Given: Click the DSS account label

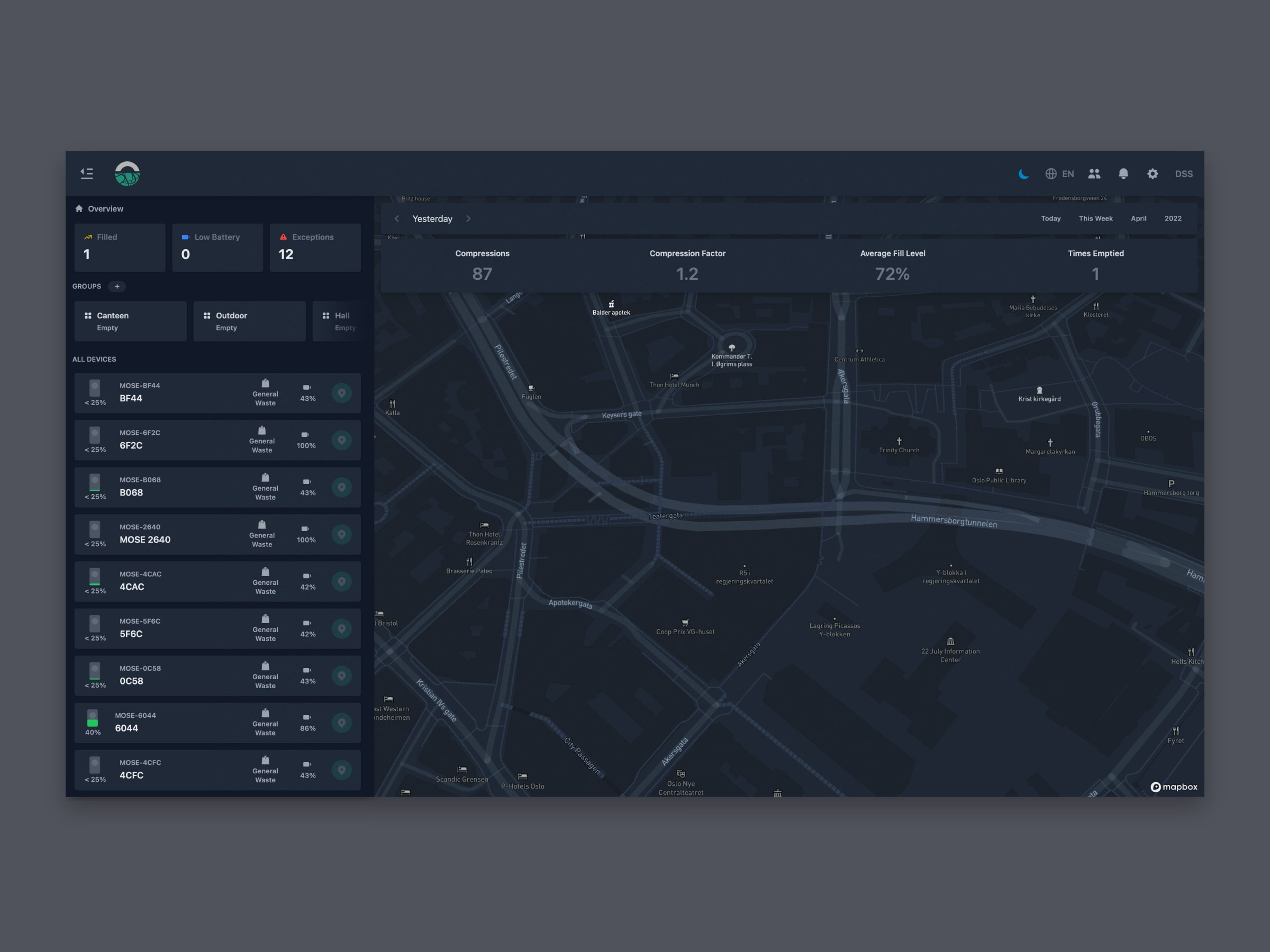Looking at the screenshot, I should (1183, 174).
